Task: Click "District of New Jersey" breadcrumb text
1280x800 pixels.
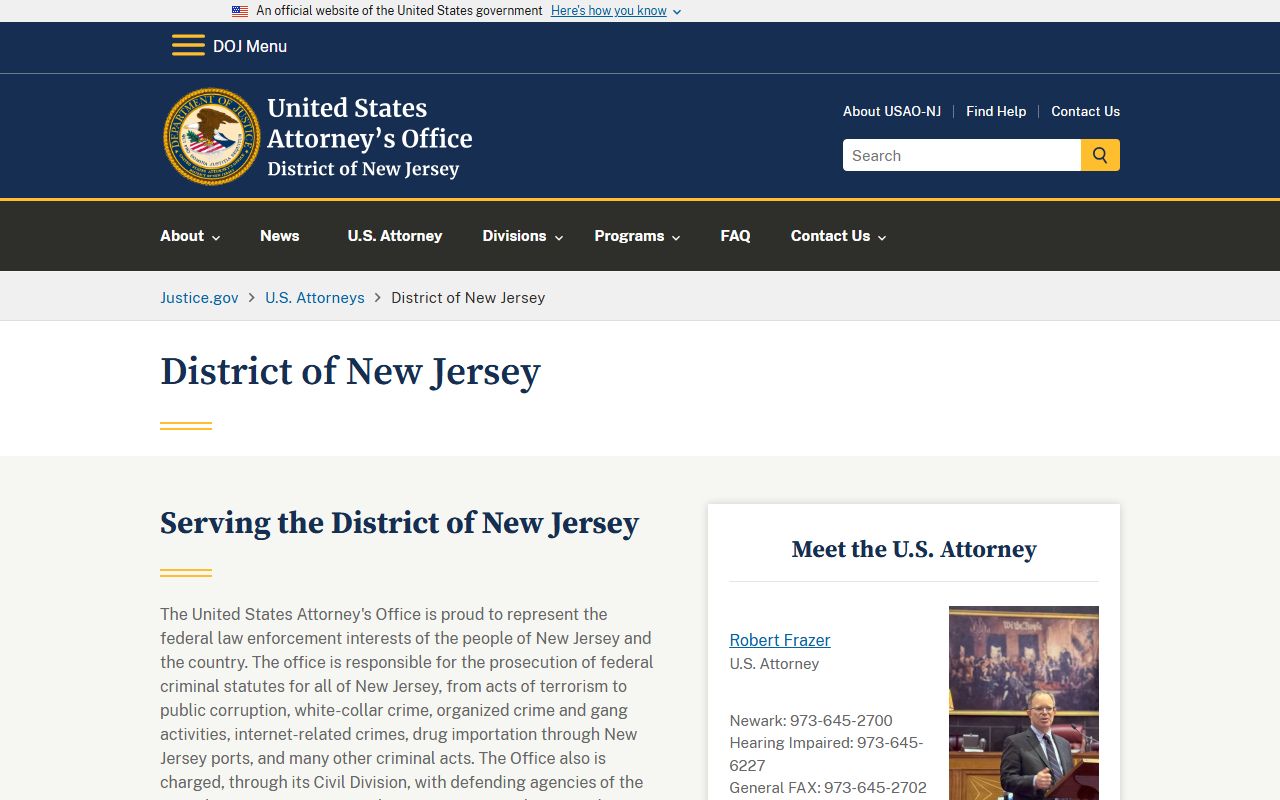Action: pyautogui.click(x=468, y=297)
